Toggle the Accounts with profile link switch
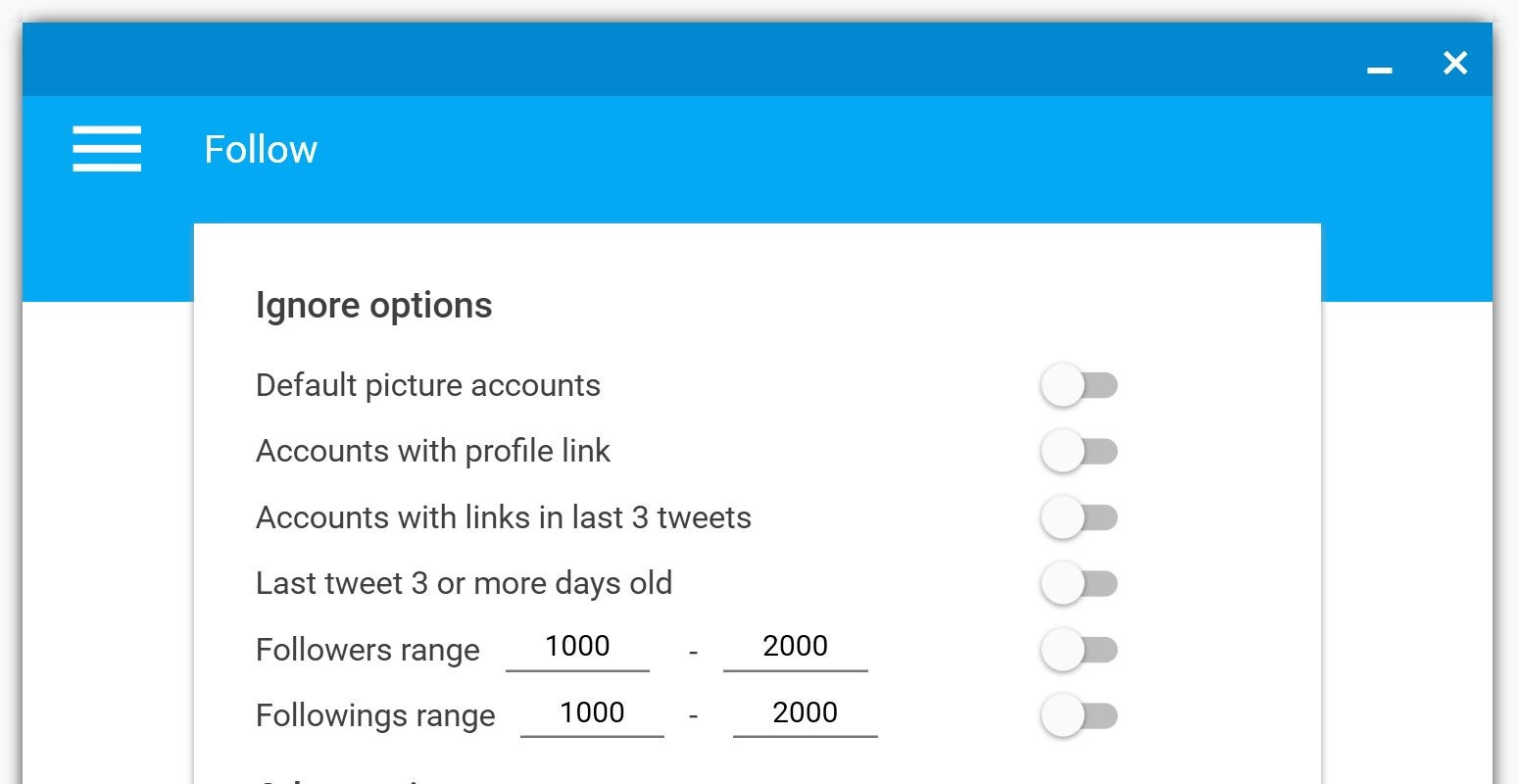The image size is (1519, 784). coord(1079,452)
